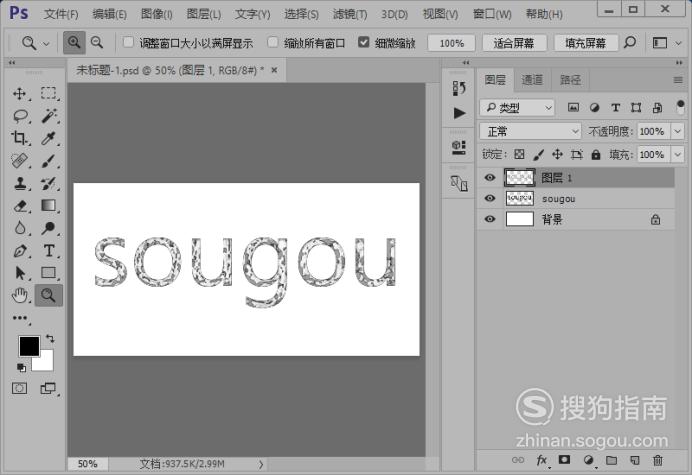Create a new adjustment layer
Viewport: 692px width, 475px height.
click(588, 460)
